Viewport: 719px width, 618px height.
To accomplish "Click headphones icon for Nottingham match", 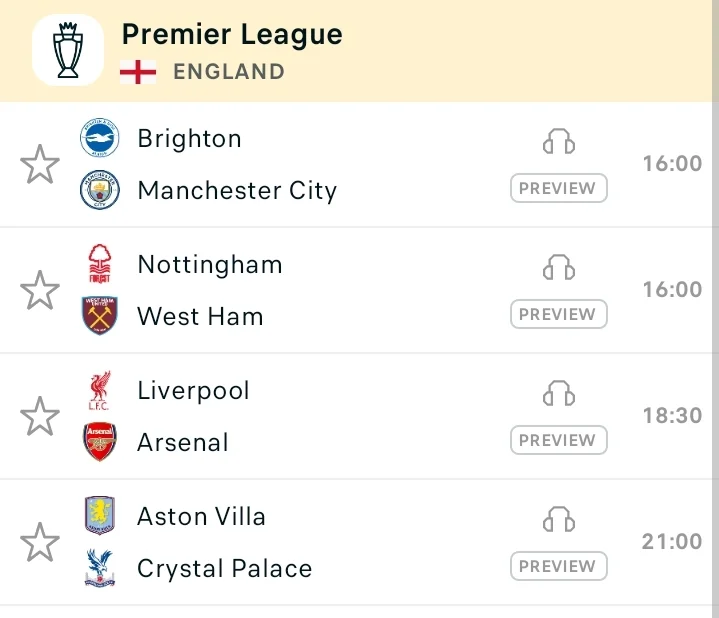I will coord(559,267).
